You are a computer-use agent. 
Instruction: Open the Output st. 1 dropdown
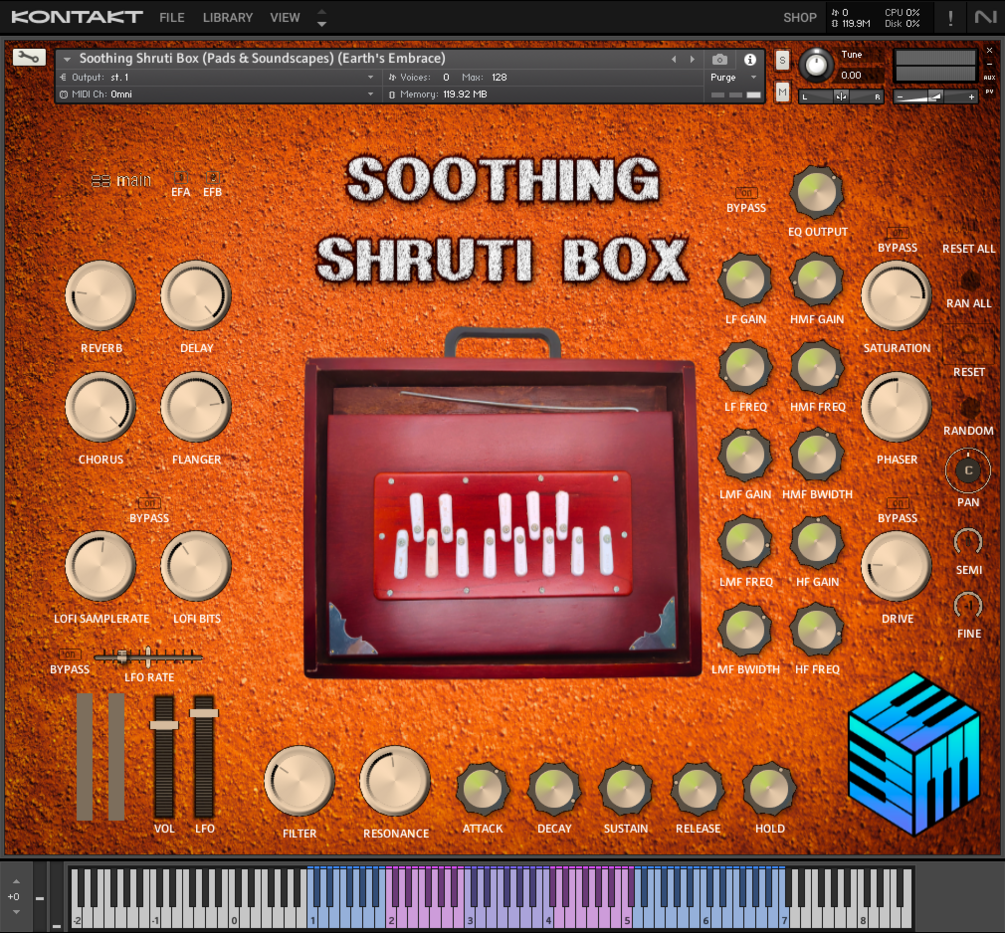tap(217, 77)
